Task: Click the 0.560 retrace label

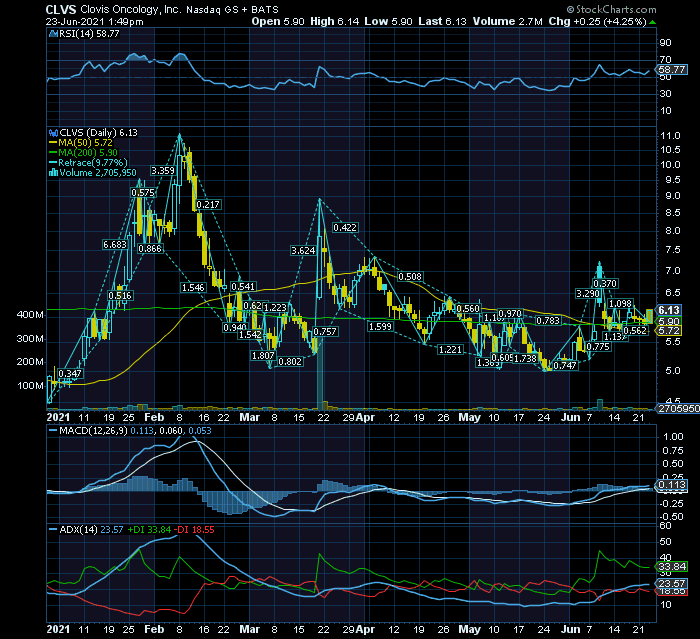Action: [468, 308]
